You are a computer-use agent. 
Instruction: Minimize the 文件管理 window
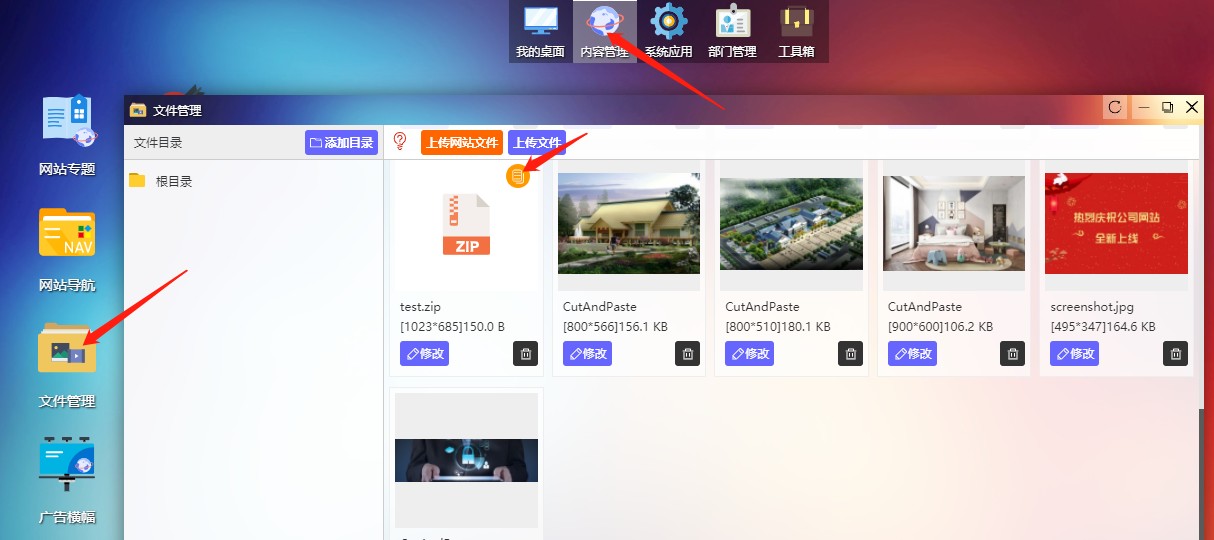click(1144, 107)
